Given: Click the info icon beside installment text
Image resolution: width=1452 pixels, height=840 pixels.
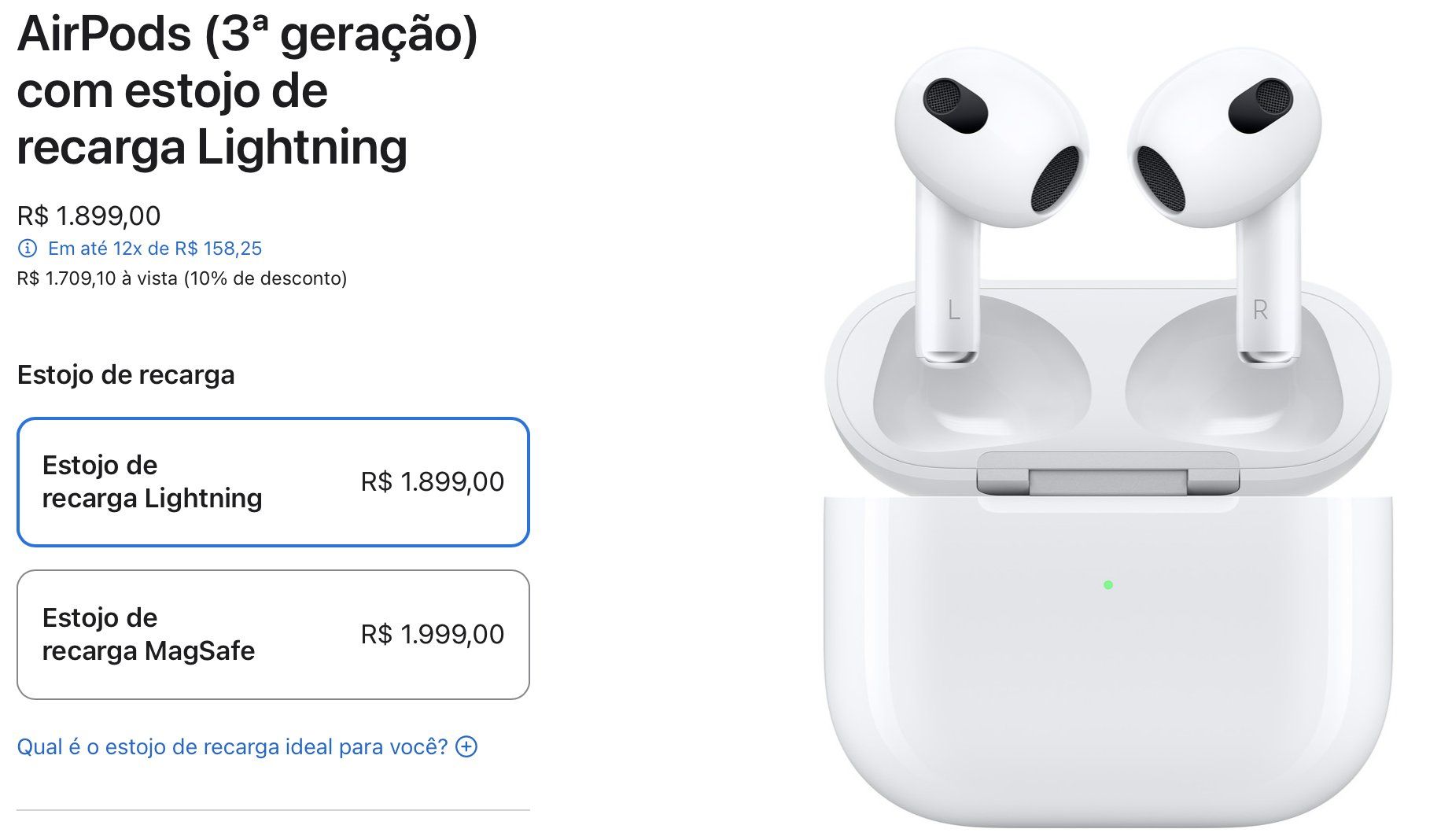Looking at the screenshot, I should click(27, 249).
